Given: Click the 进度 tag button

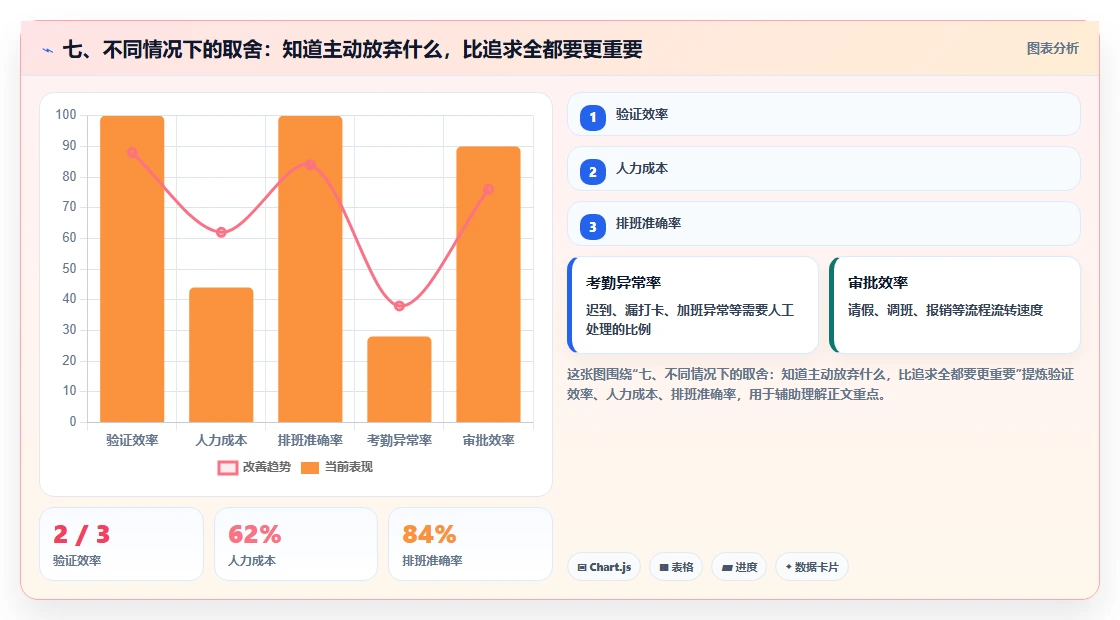Looking at the screenshot, I should point(739,567).
